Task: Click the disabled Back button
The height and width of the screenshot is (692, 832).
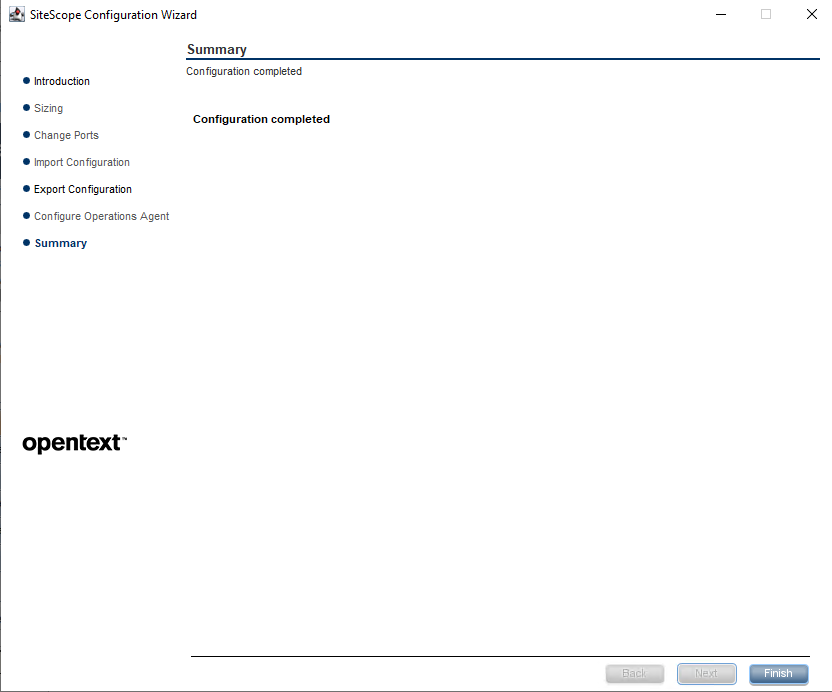Action: click(x=635, y=673)
